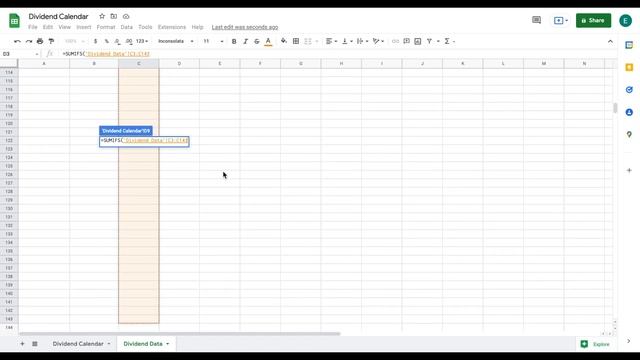Open text rotation dropdown
Viewport: 640px width, 360px height.
(378, 41)
